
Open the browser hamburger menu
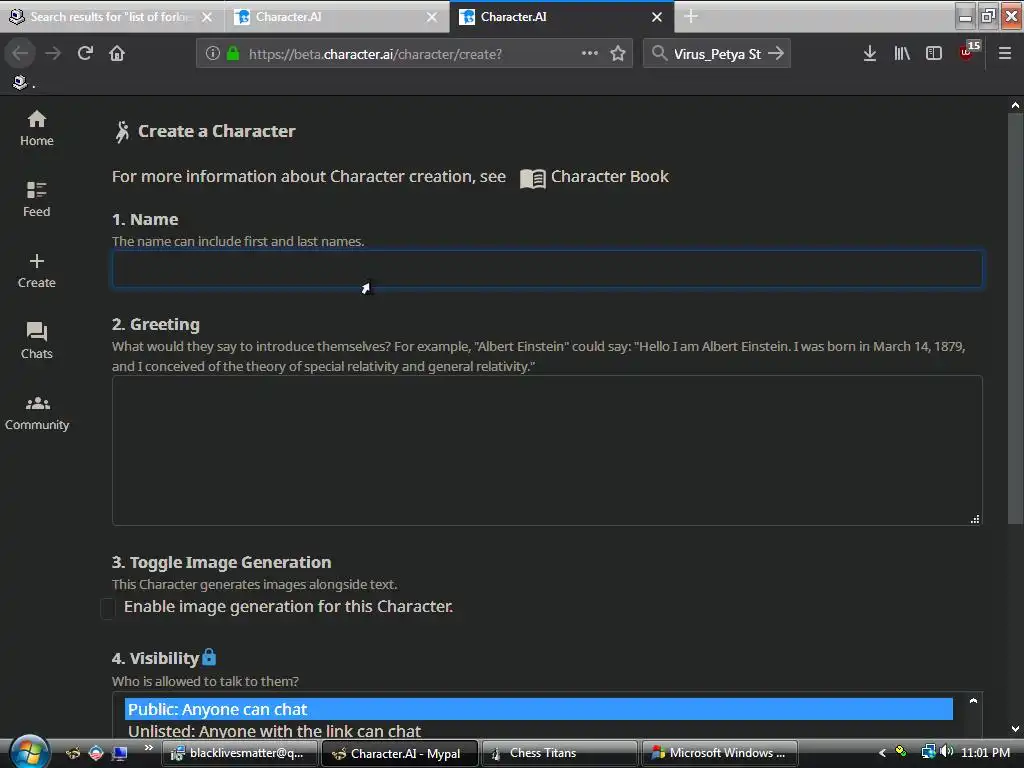pos(1005,54)
